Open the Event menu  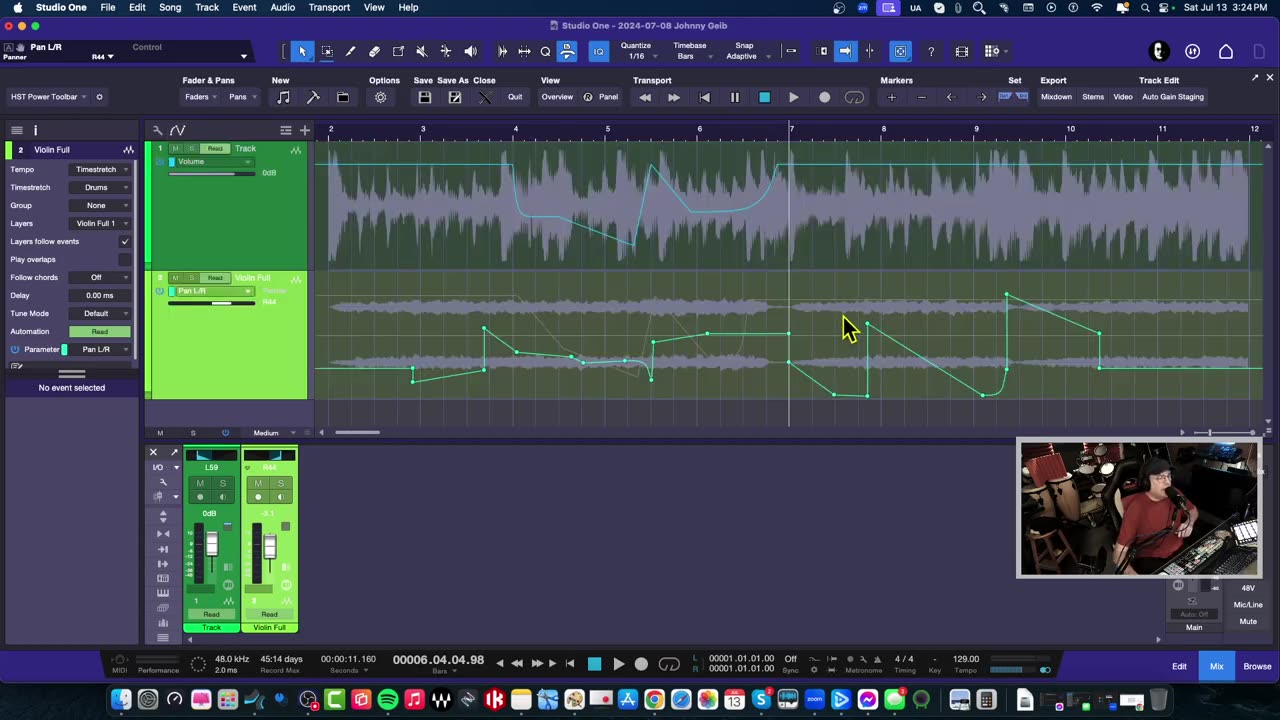tap(244, 7)
